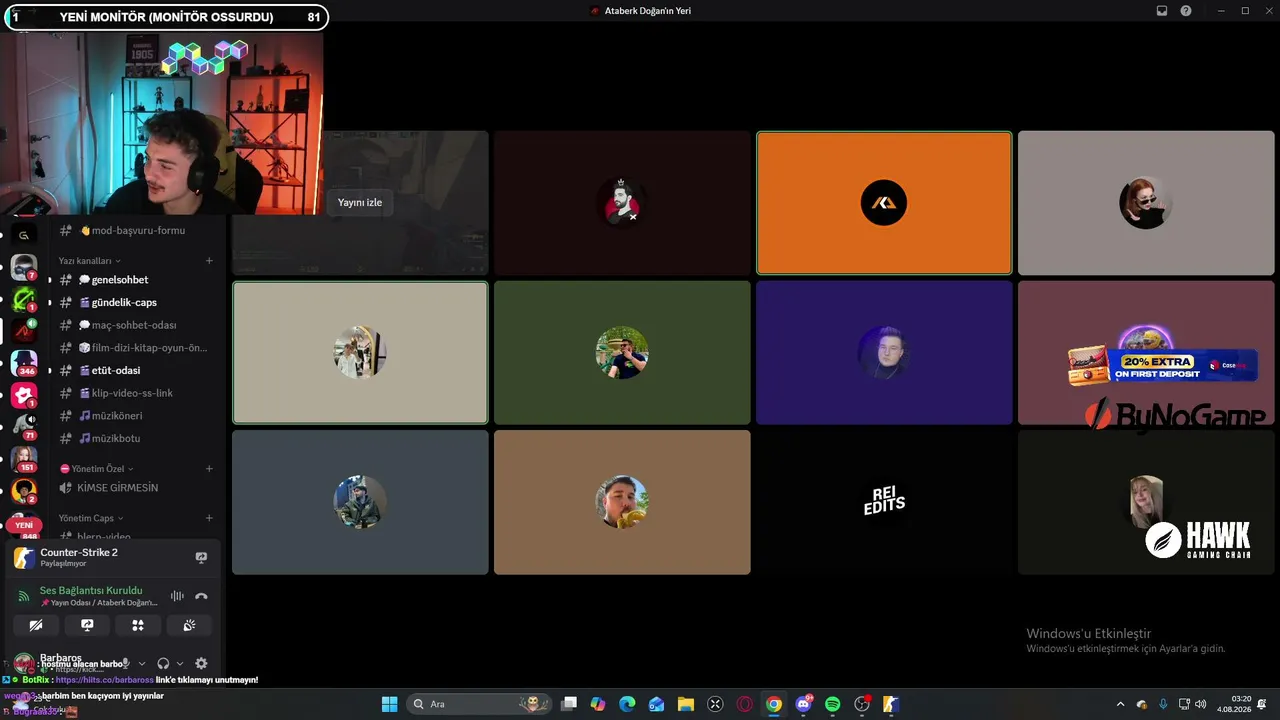Open system volume control in tray

click(x=1200, y=704)
